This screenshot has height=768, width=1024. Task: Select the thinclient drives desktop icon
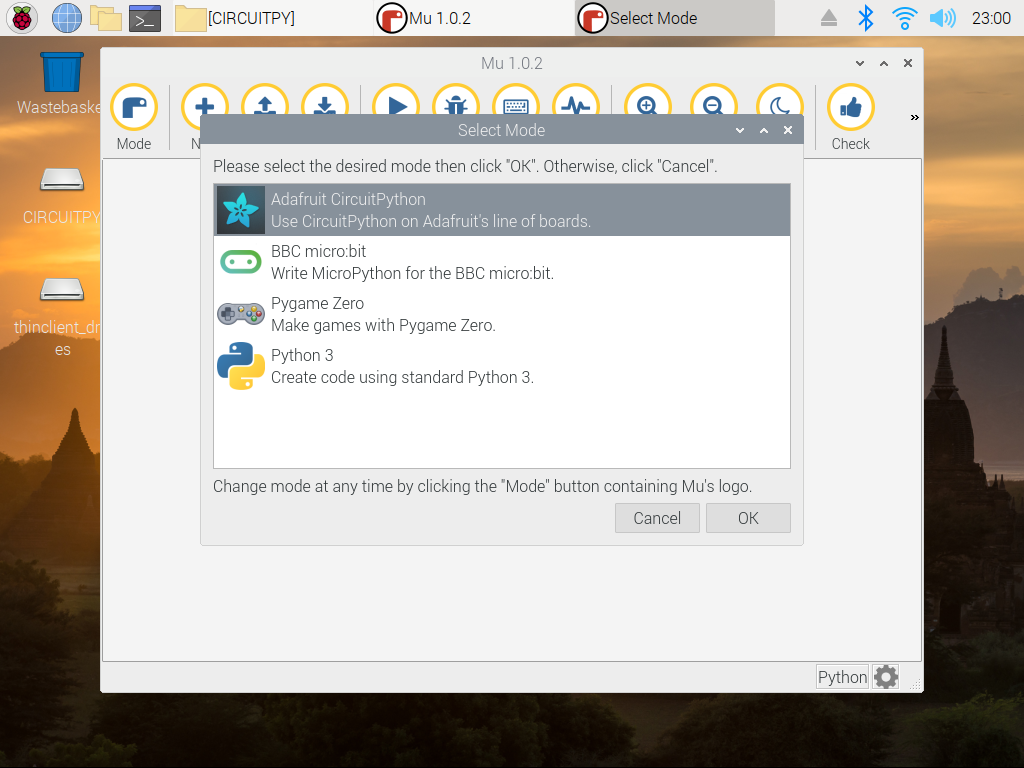coord(62,317)
